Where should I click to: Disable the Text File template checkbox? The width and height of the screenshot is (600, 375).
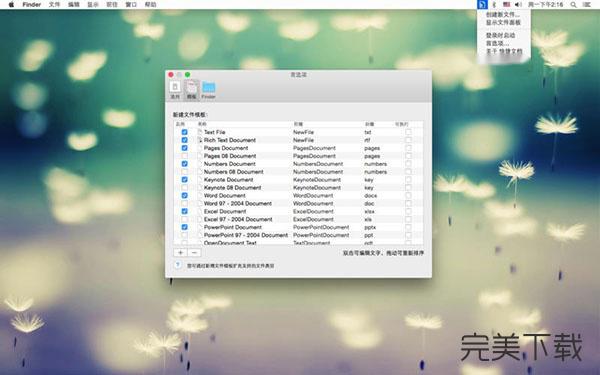(184, 132)
